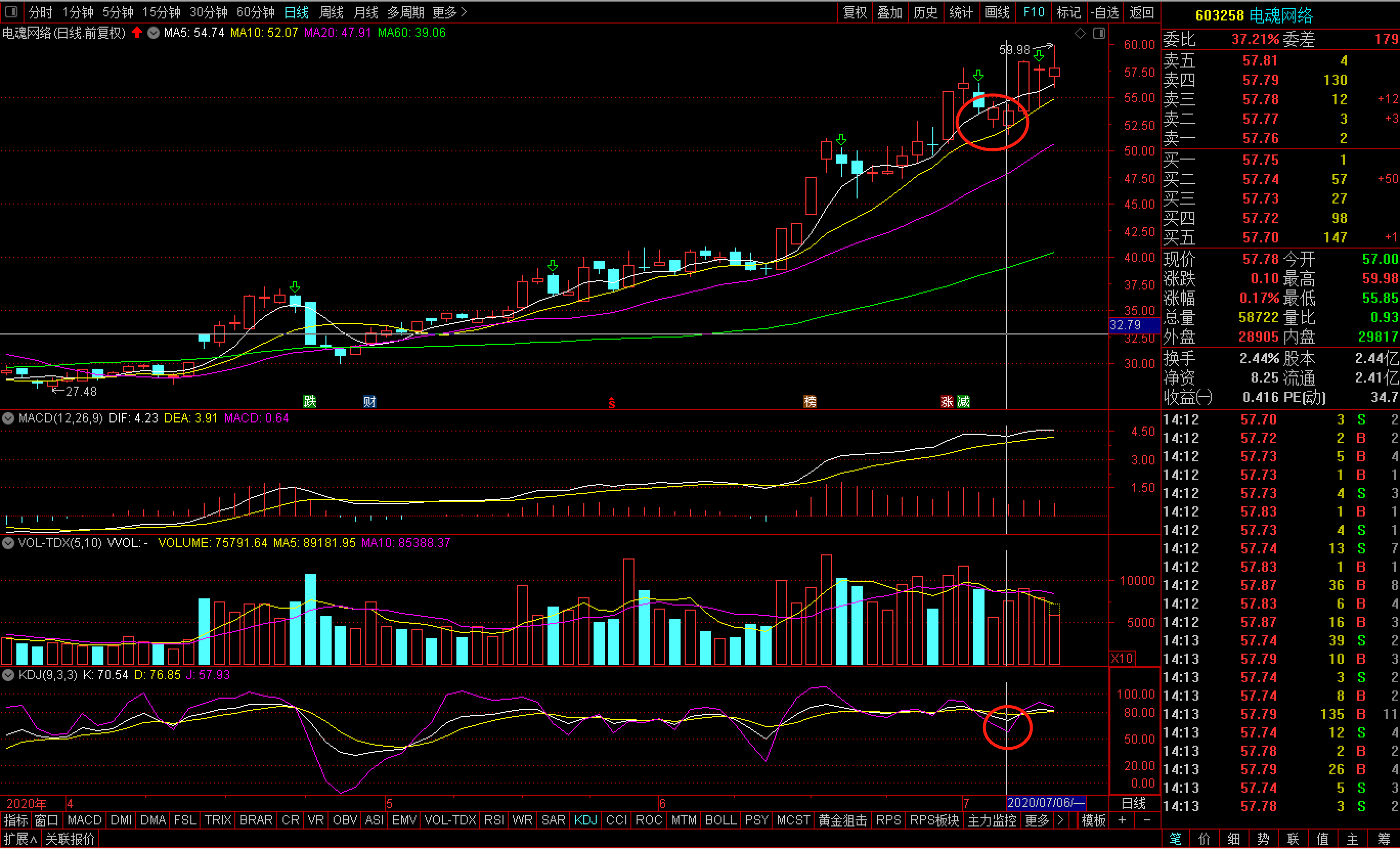Switch to 1分钟 period
The image size is (1400, 850).
(78, 12)
